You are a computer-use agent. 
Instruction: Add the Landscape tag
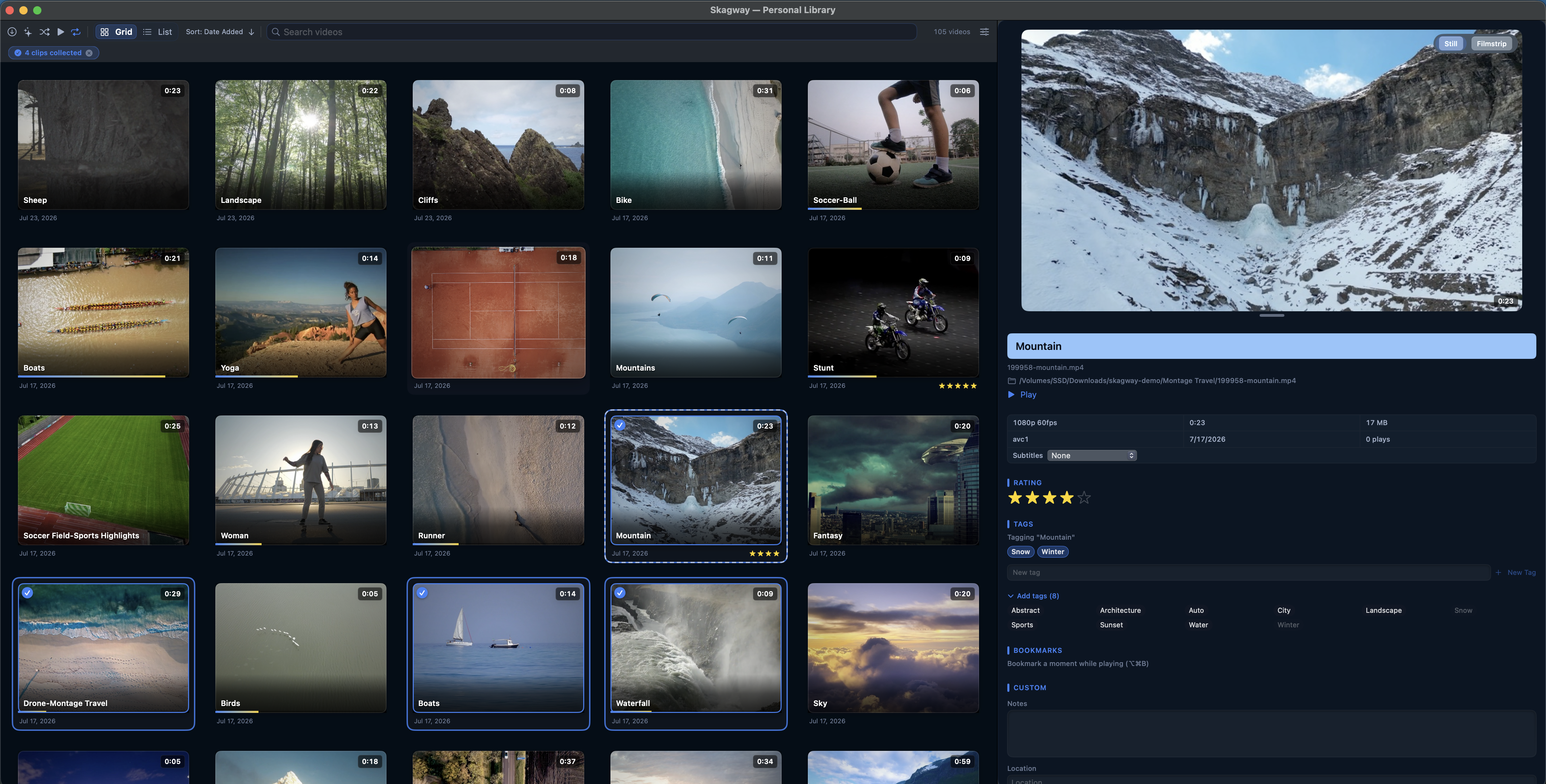click(x=1383, y=610)
